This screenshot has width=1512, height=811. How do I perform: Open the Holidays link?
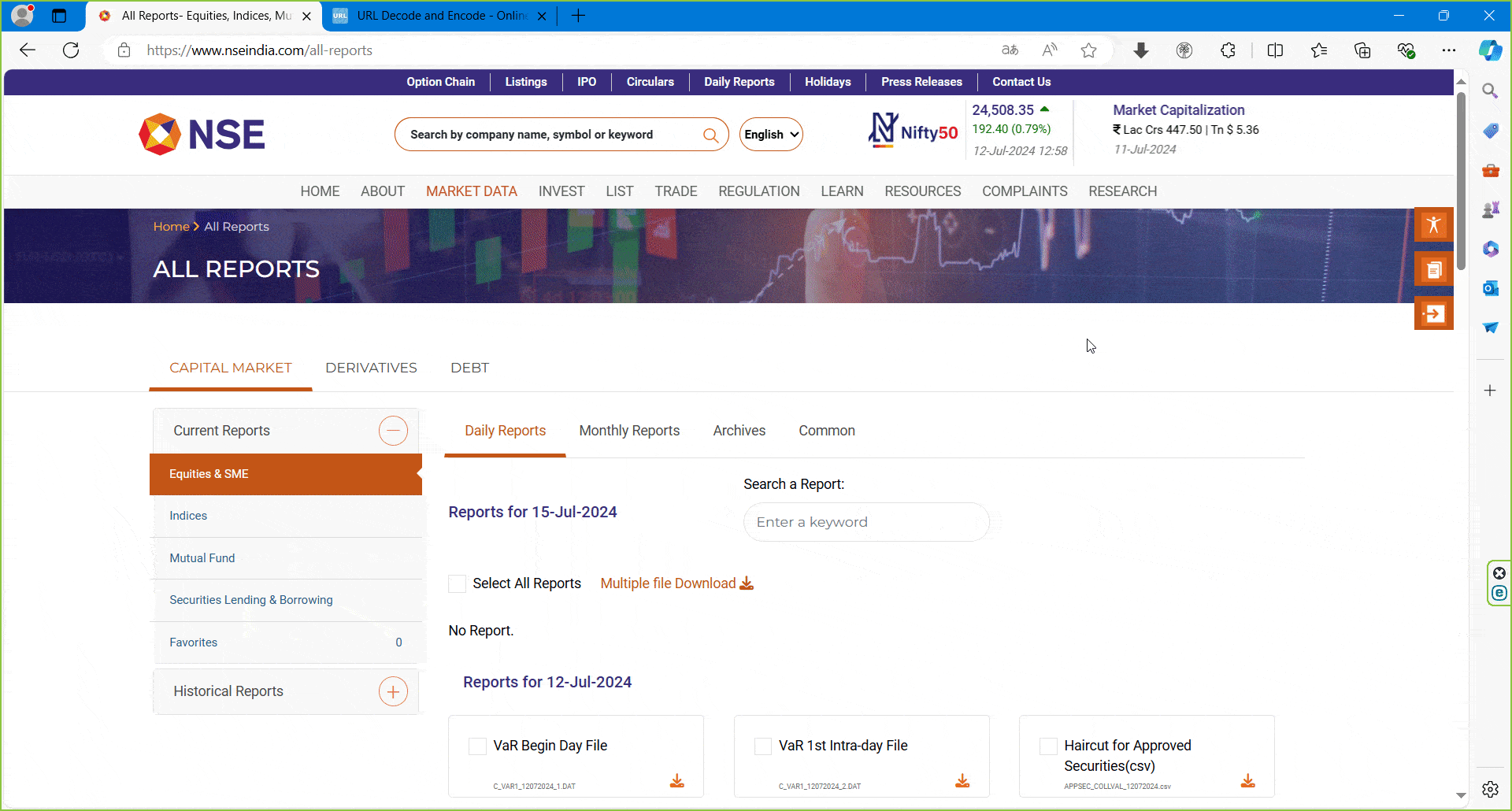pos(828,82)
